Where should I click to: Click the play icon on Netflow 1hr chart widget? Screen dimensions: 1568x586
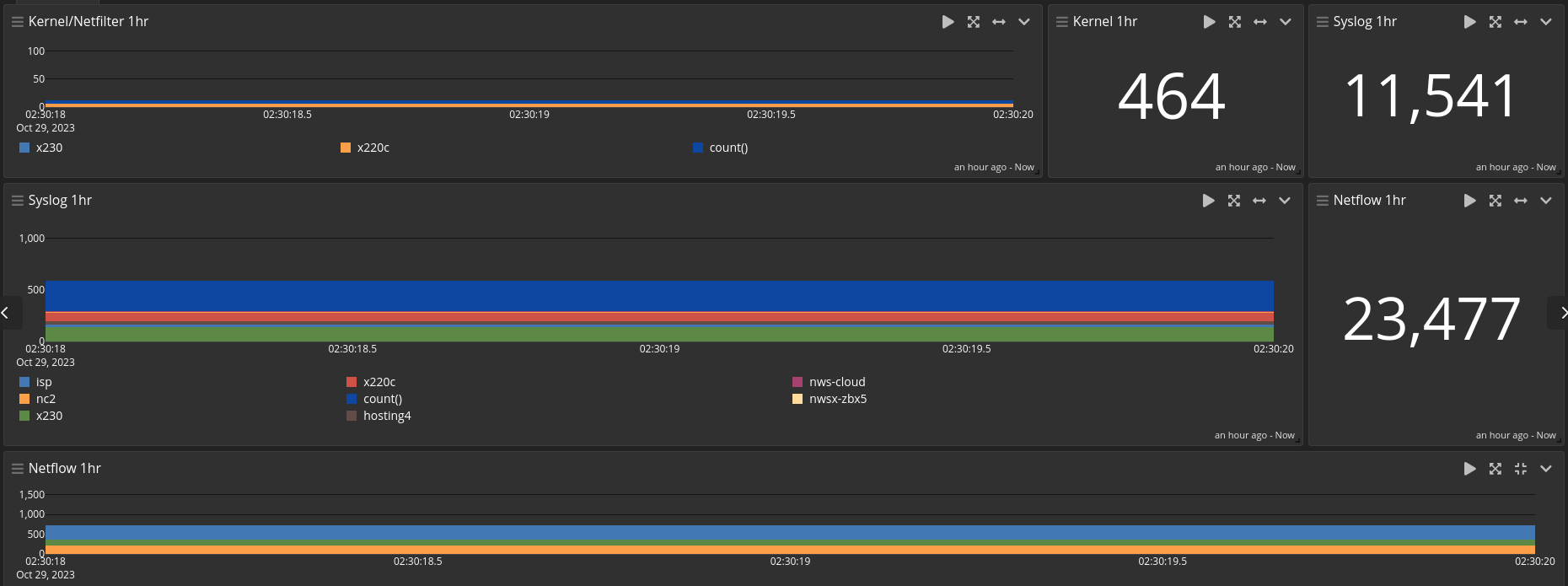[x=1470, y=469]
